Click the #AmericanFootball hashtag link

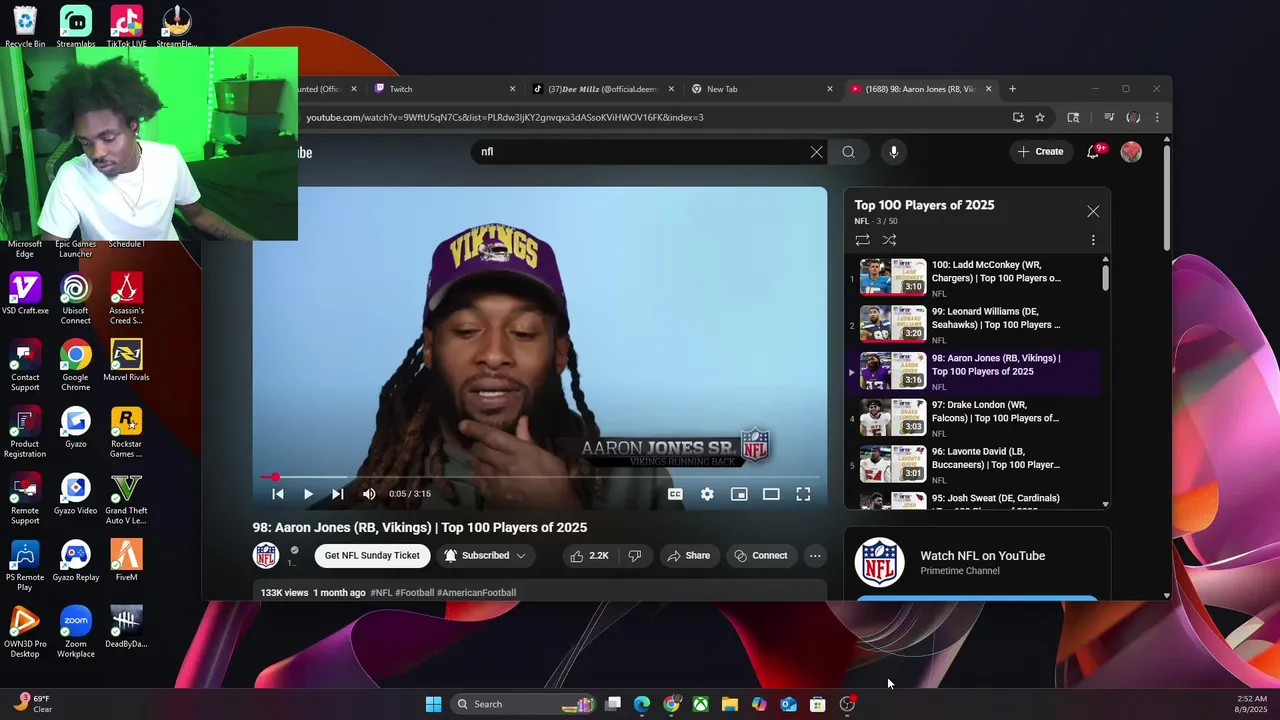[x=476, y=593]
